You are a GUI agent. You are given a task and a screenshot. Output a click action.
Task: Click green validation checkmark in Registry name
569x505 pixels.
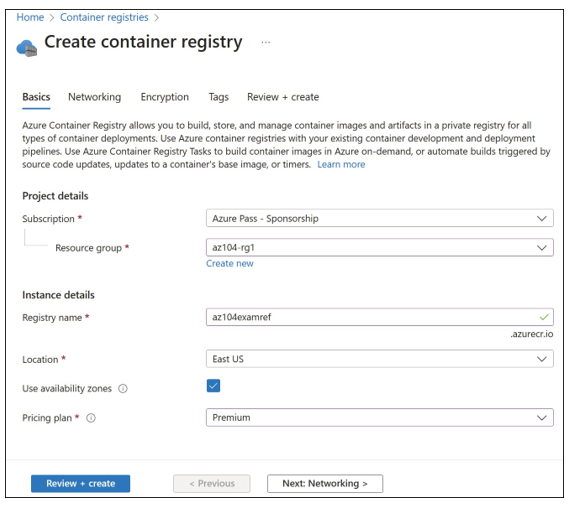point(544,317)
